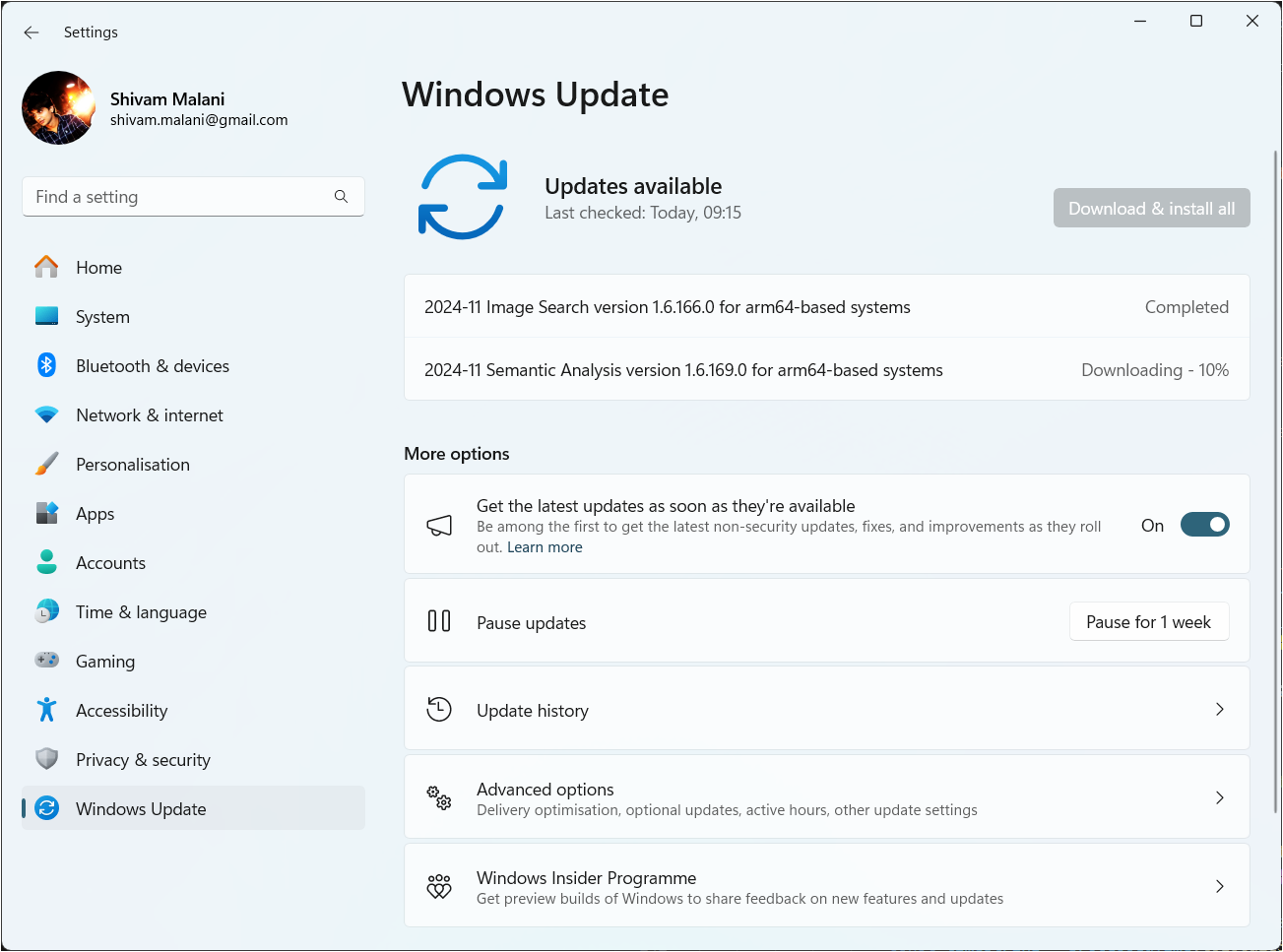Click the Home house icon in the sidebar
Image resolution: width=1283 pixels, height=952 pixels.
[46, 267]
